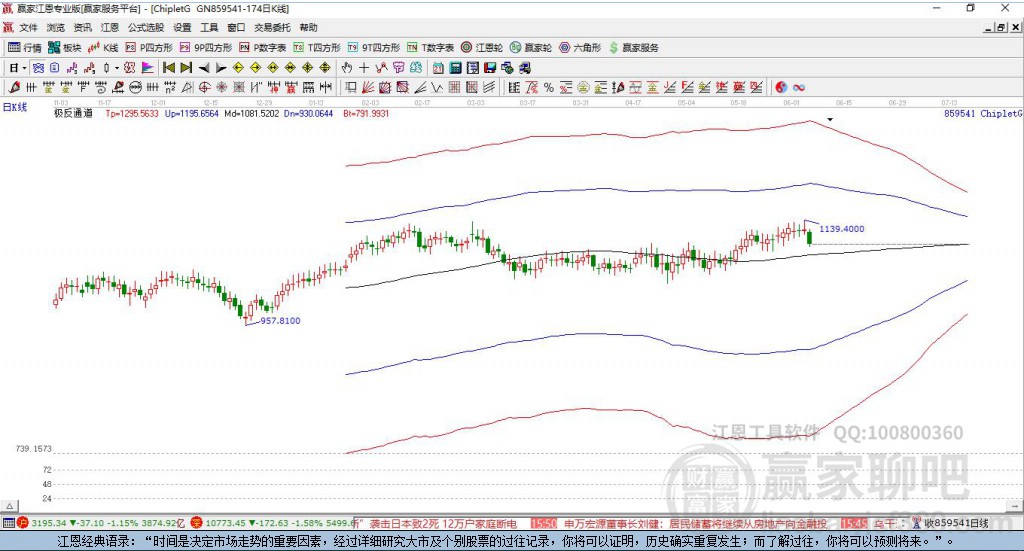
Task: Select the hand pan tool
Action: pyautogui.click(x=346, y=68)
